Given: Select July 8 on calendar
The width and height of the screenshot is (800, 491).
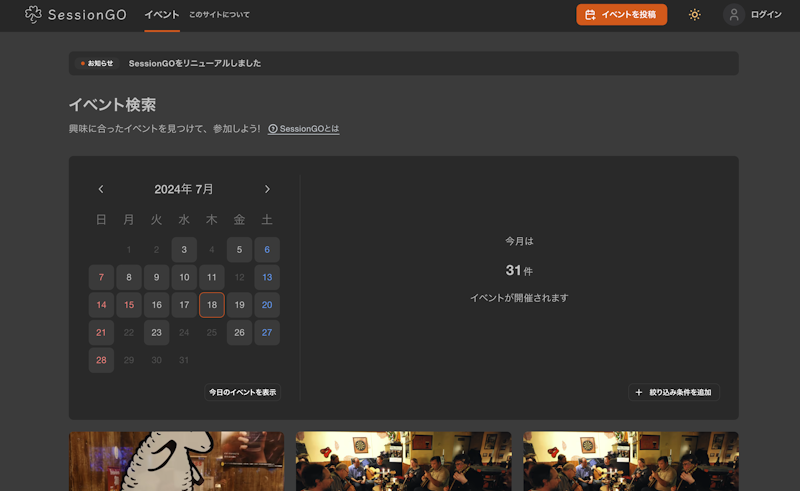Looking at the screenshot, I should point(129,277).
